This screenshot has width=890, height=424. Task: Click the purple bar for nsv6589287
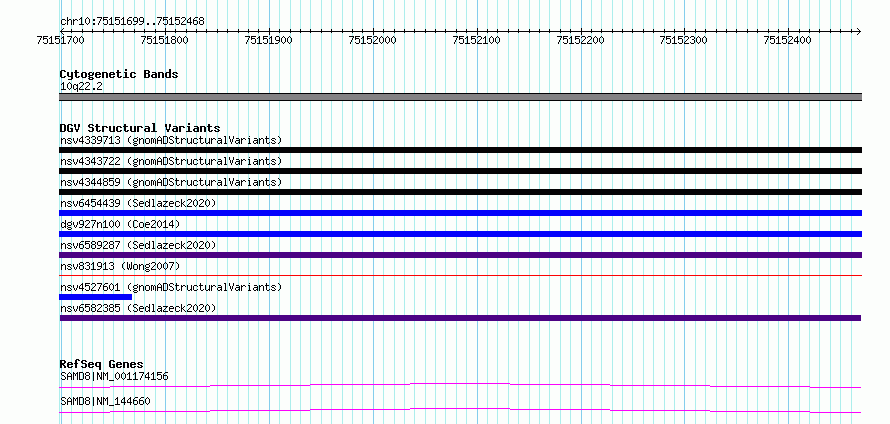click(x=460, y=255)
